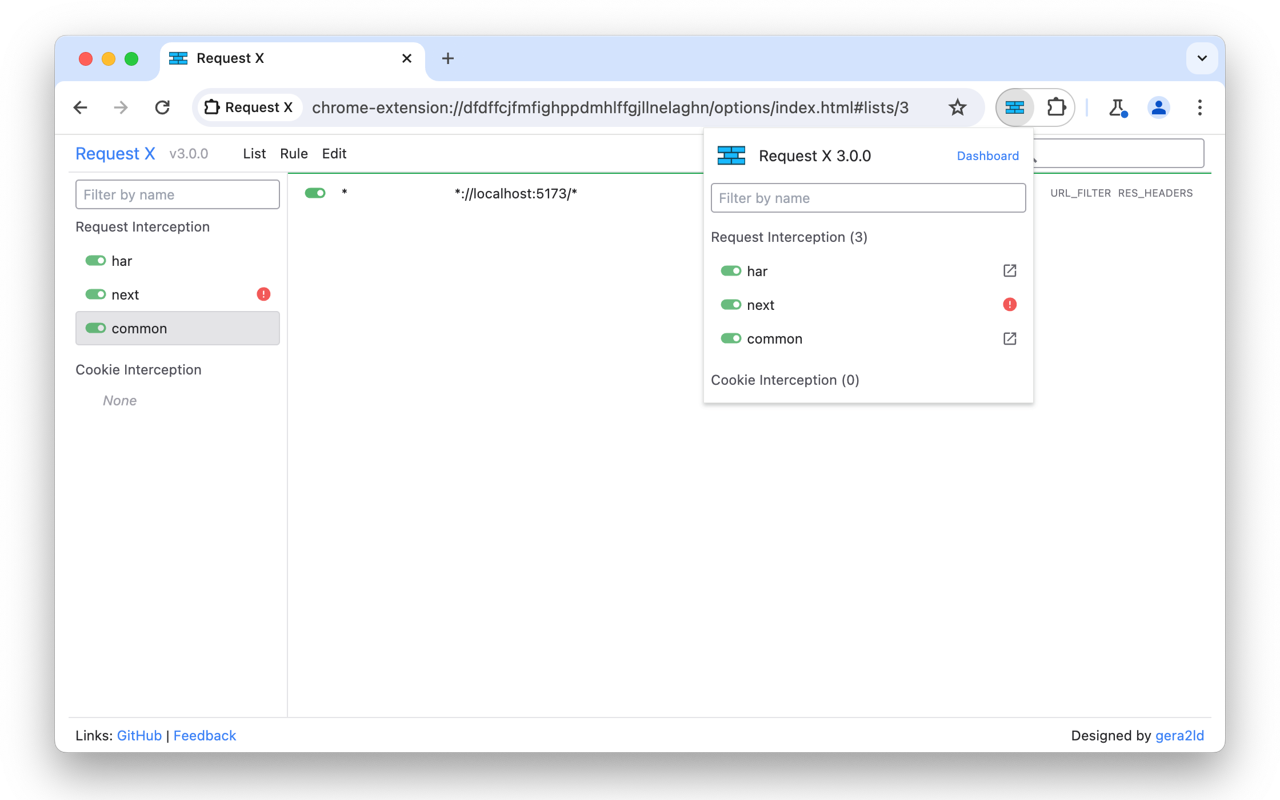Toggle the 'common' switch in the popup

pyautogui.click(x=731, y=339)
